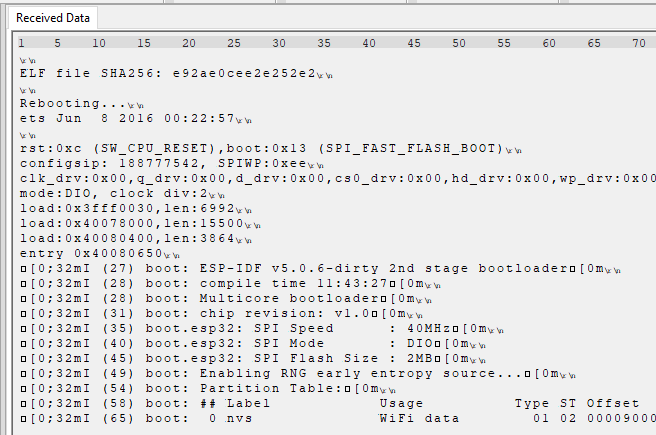Click the Rebooting... text line
The height and width of the screenshot is (435, 656).
pyautogui.click(x=82, y=103)
